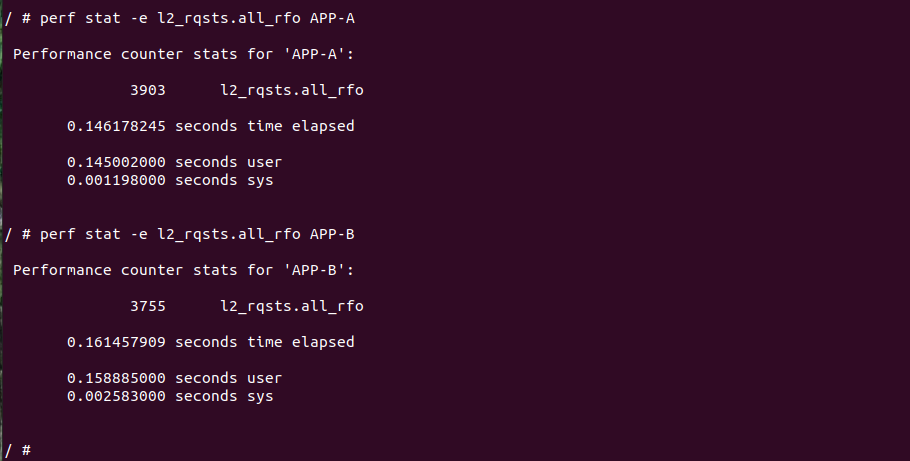910x461 pixels.
Task: Click the 0.146178245 elapsed time value
Action: tap(116, 127)
